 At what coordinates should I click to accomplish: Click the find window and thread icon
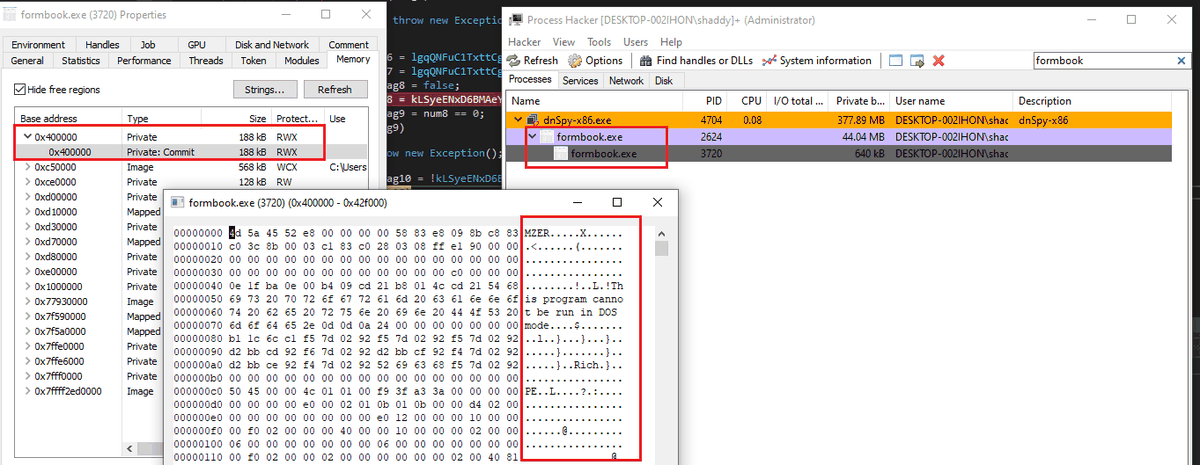917,60
